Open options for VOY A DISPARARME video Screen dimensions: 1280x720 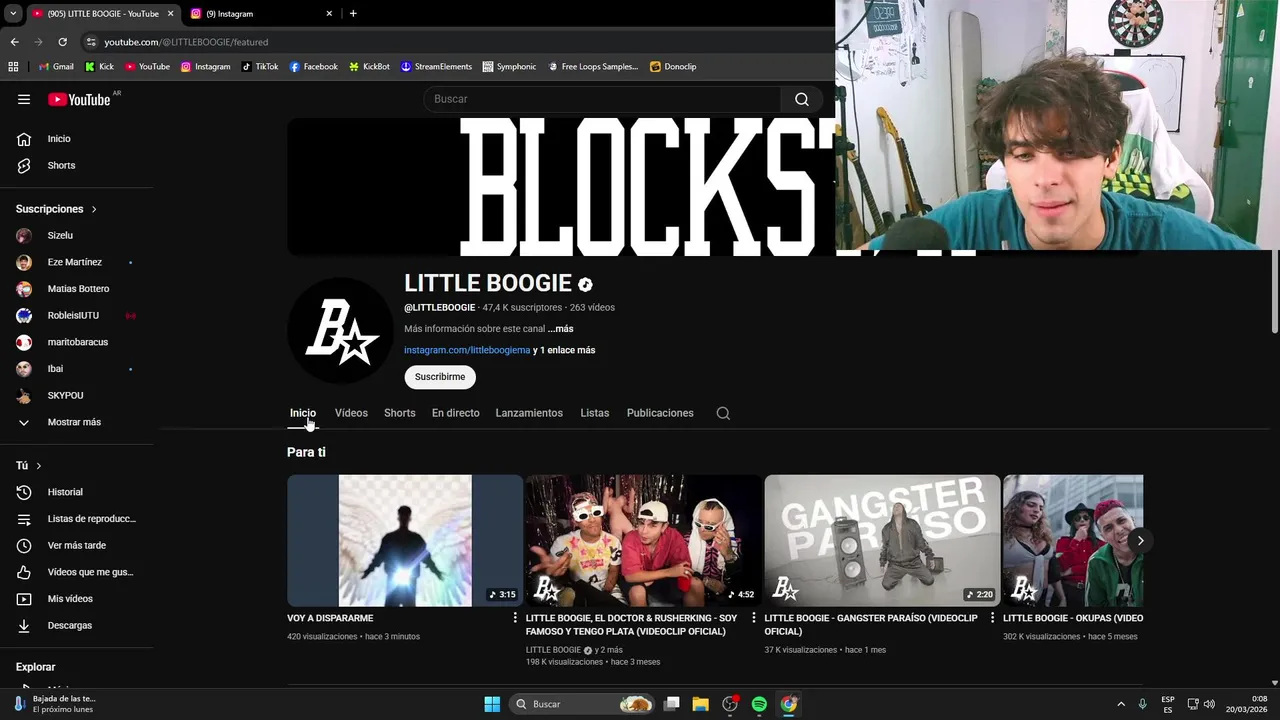point(515,618)
